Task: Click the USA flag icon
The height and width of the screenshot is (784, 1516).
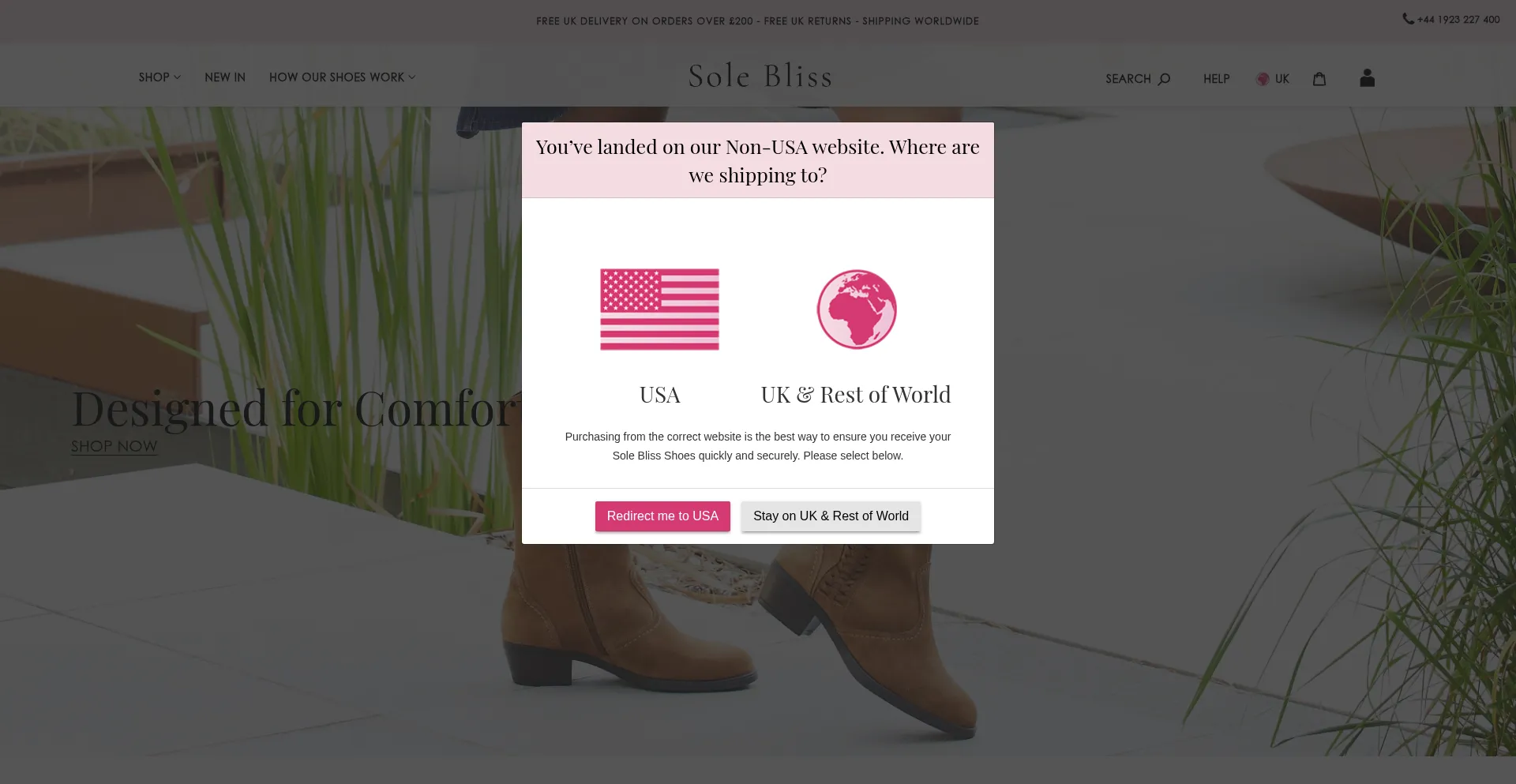Action: pyautogui.click(x=659, y=309)
